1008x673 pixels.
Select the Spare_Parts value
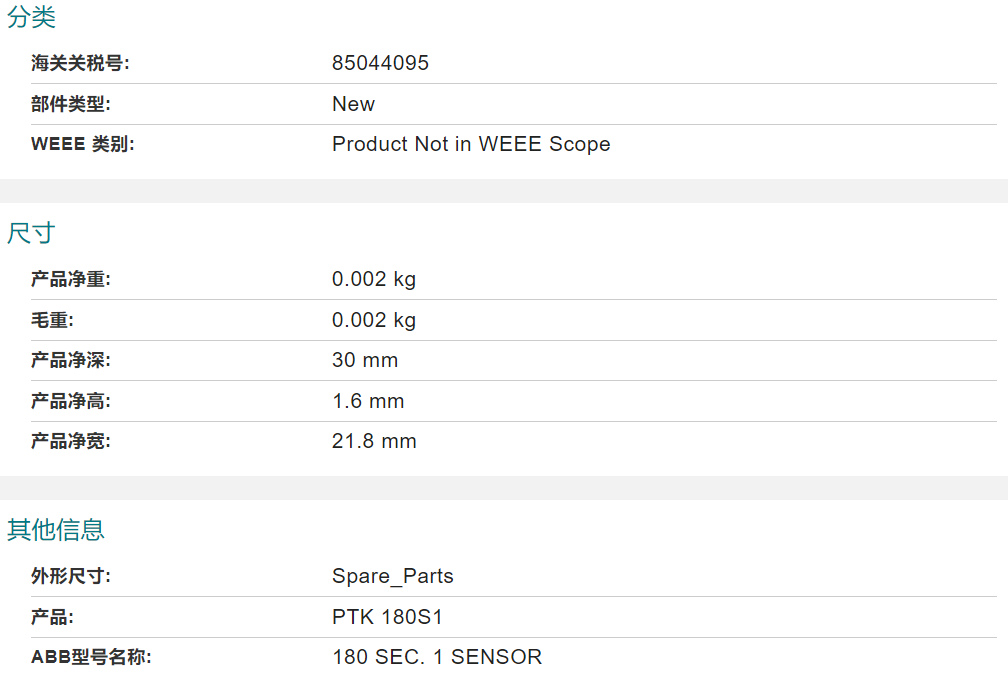[x=393, y=576]
